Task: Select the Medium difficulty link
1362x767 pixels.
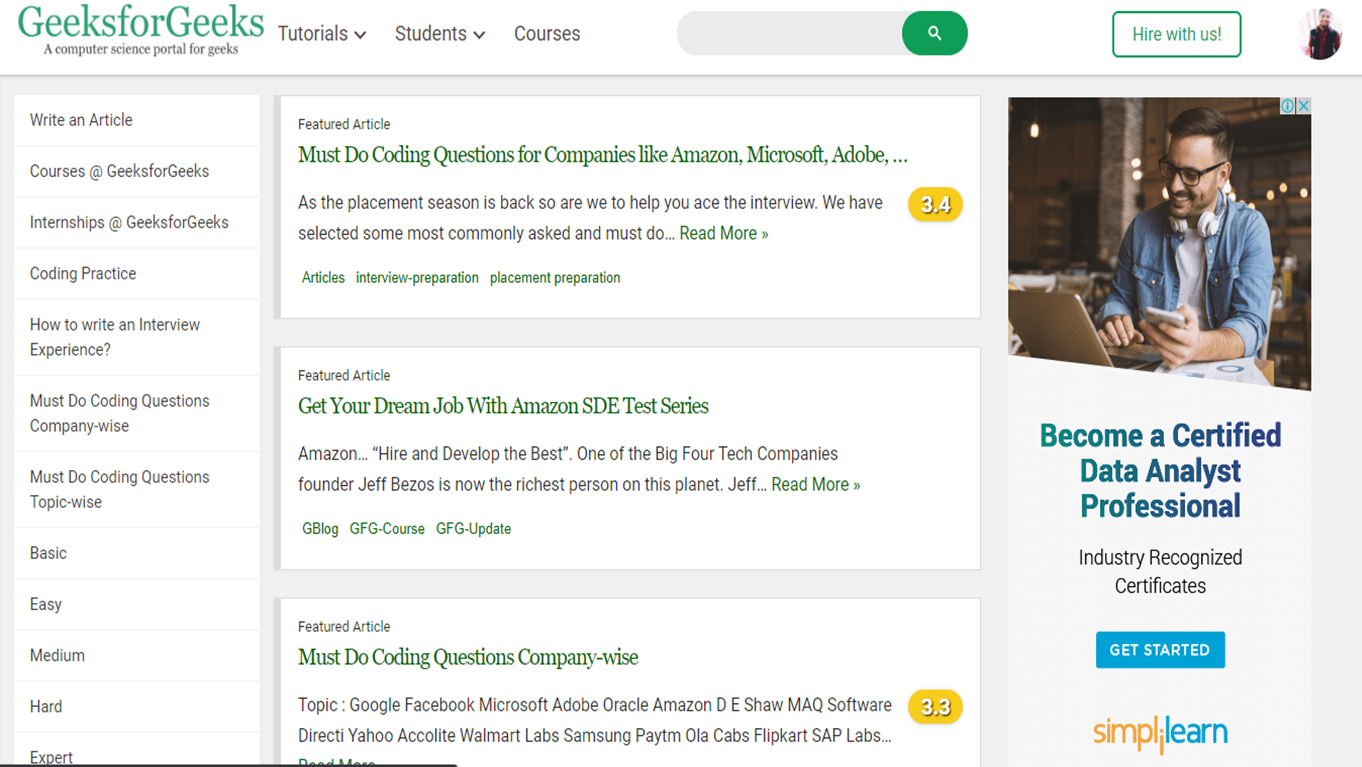Action: click(x=137, y=655)
